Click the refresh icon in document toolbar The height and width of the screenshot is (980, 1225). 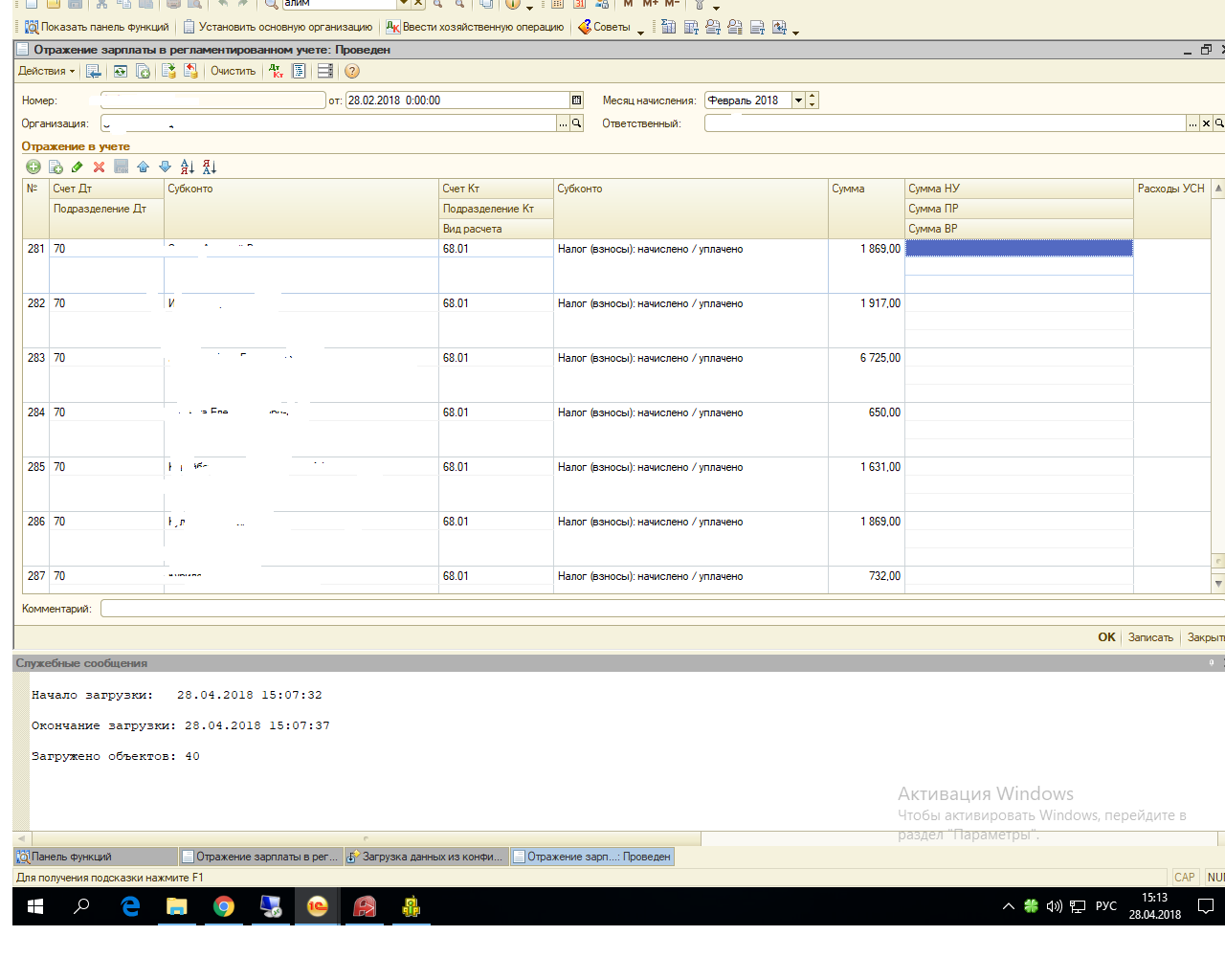click(x=121, y=71)
